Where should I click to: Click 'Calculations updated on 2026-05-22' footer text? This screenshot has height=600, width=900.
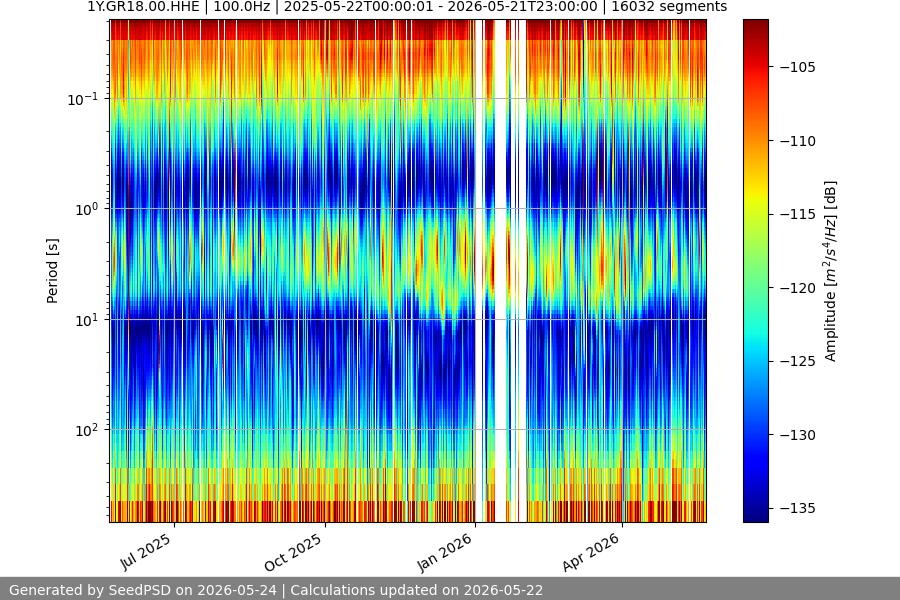click(417, 590)
